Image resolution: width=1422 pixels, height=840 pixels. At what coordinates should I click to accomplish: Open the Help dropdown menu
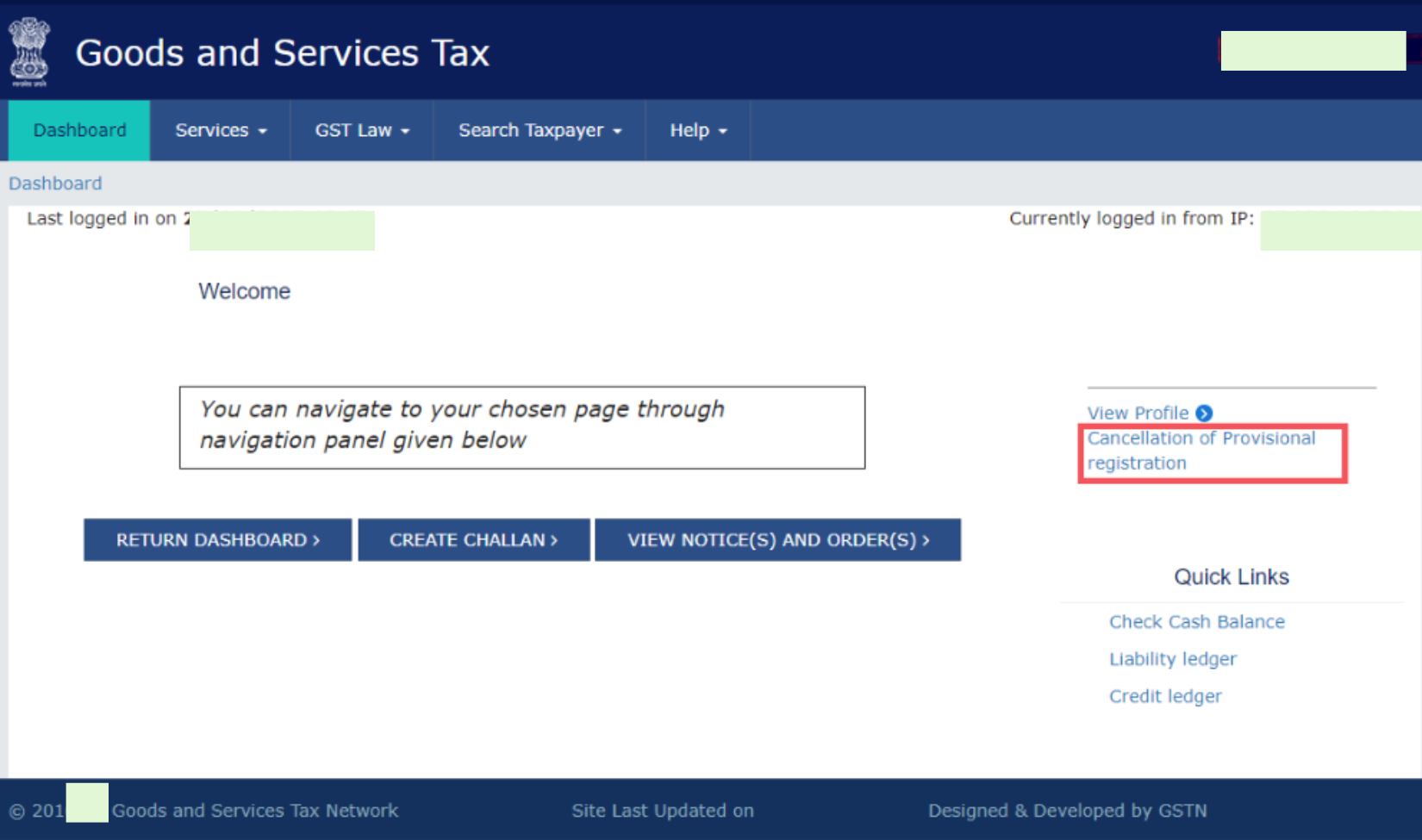tap(698, 130)
